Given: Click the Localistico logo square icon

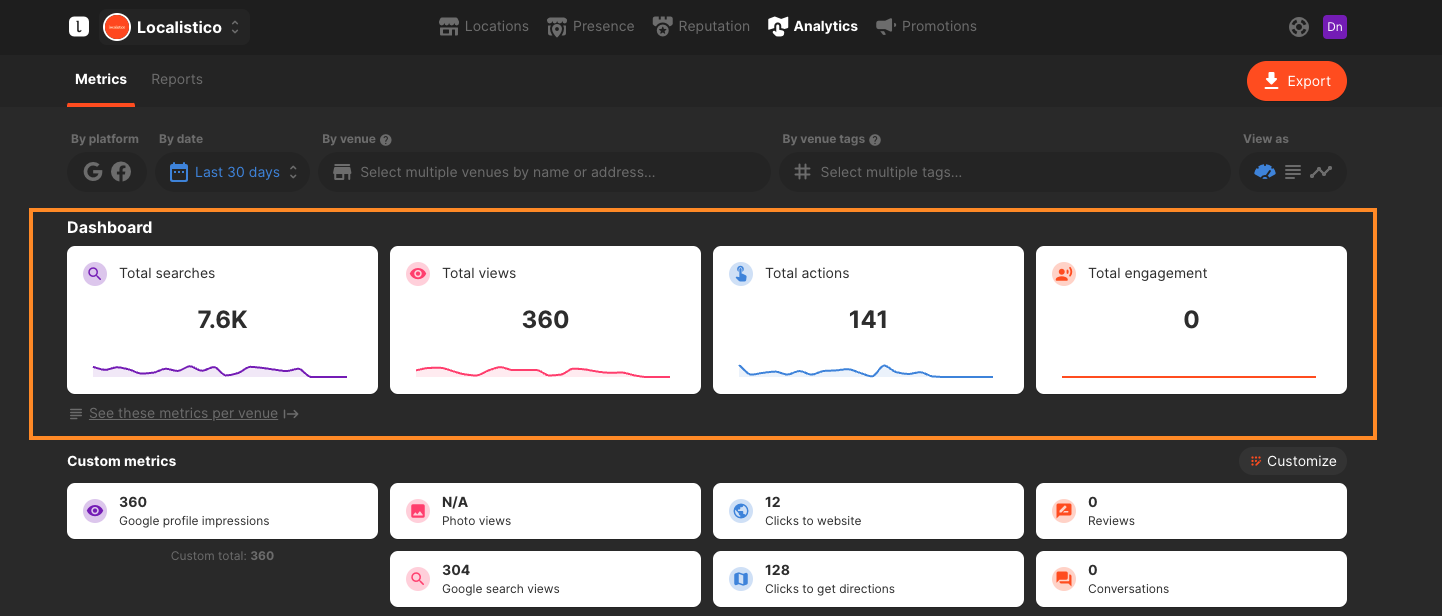Looking at the screenshot, I should 79,27.
